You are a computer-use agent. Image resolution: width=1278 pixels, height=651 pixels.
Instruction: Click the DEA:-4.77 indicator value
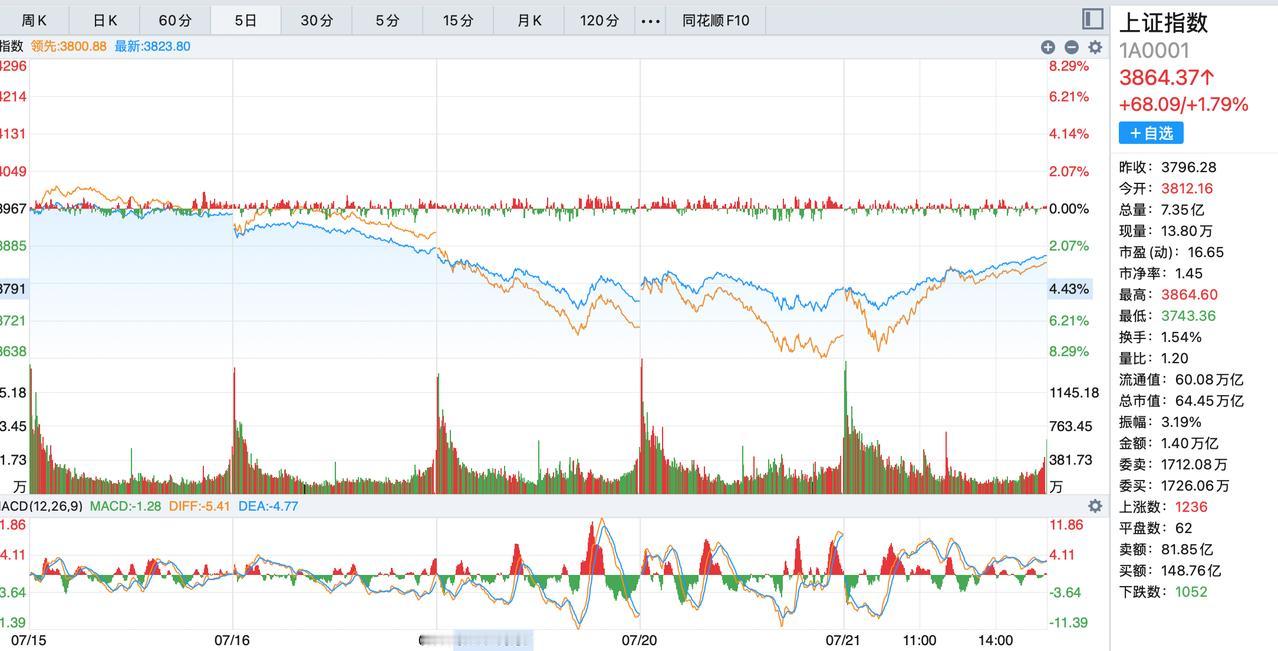(x=268, y=506)
